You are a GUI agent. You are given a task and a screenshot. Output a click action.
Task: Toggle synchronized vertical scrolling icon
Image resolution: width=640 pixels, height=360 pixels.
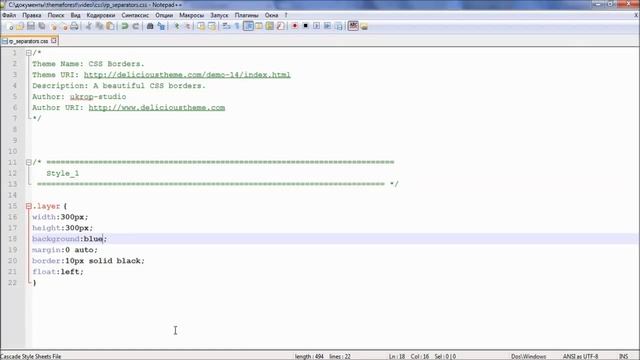point(201,27)
